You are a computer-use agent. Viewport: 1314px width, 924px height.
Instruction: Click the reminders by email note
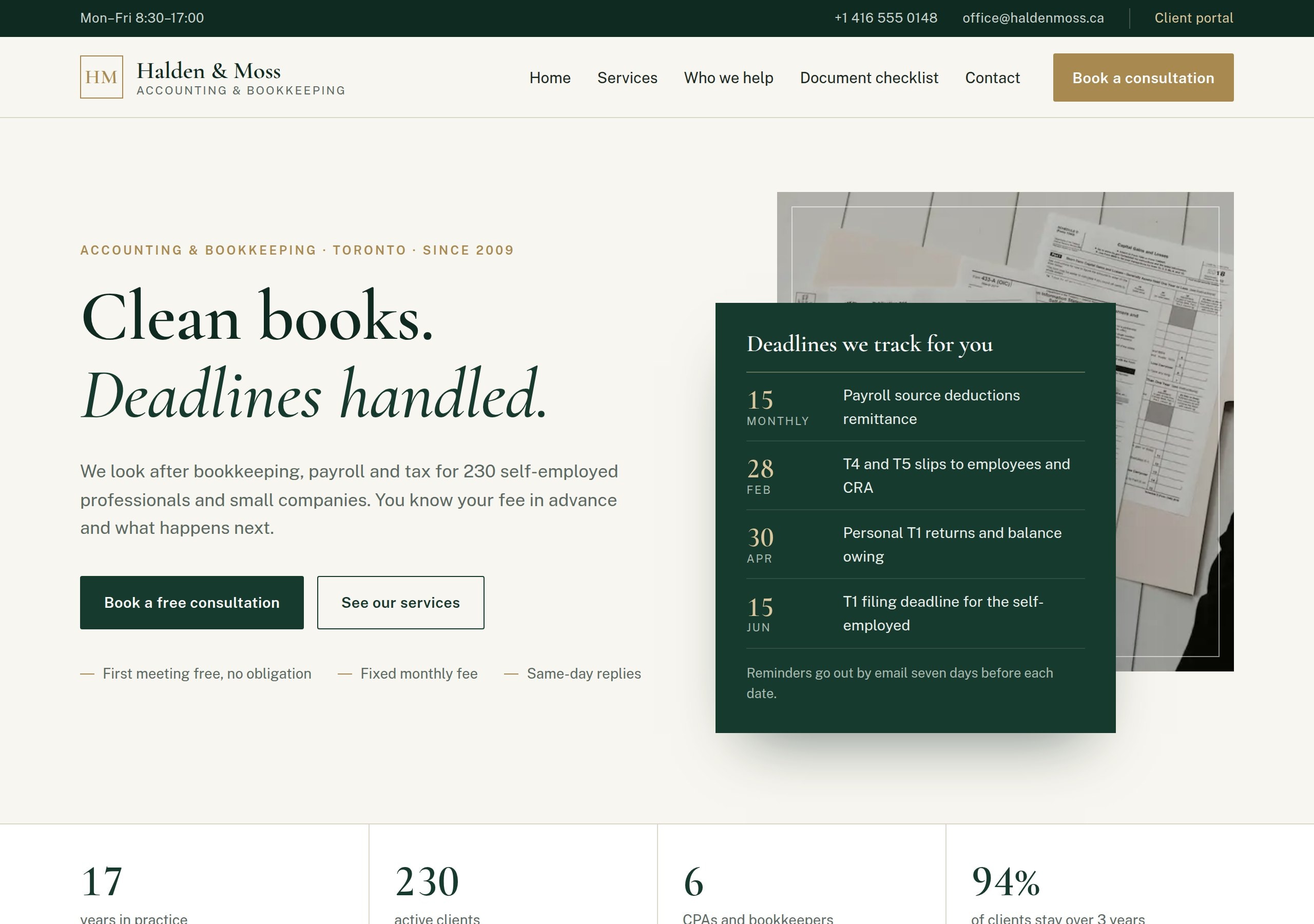coord(900,683)
